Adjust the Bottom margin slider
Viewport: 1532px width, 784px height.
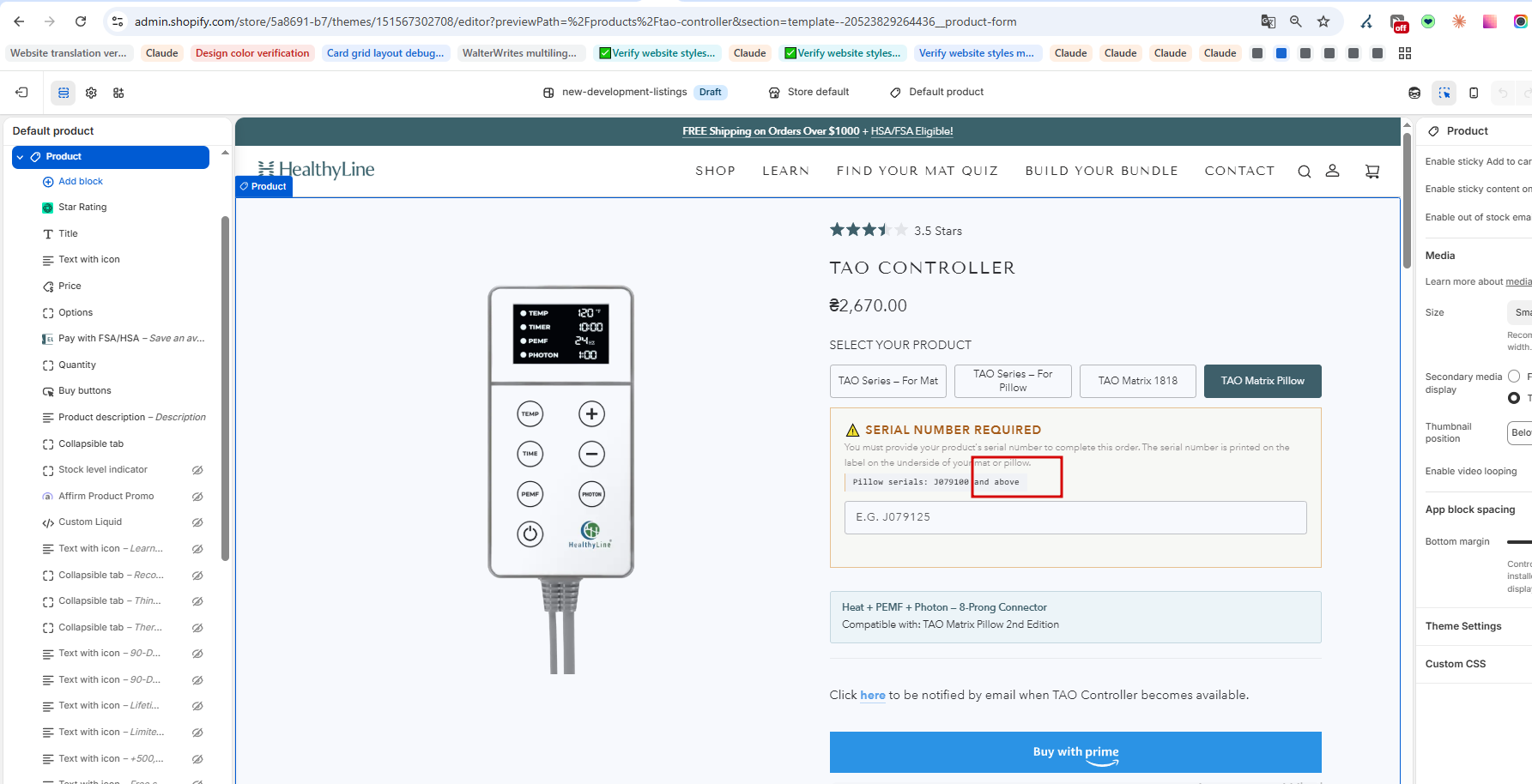click(x=1519, y=542)
